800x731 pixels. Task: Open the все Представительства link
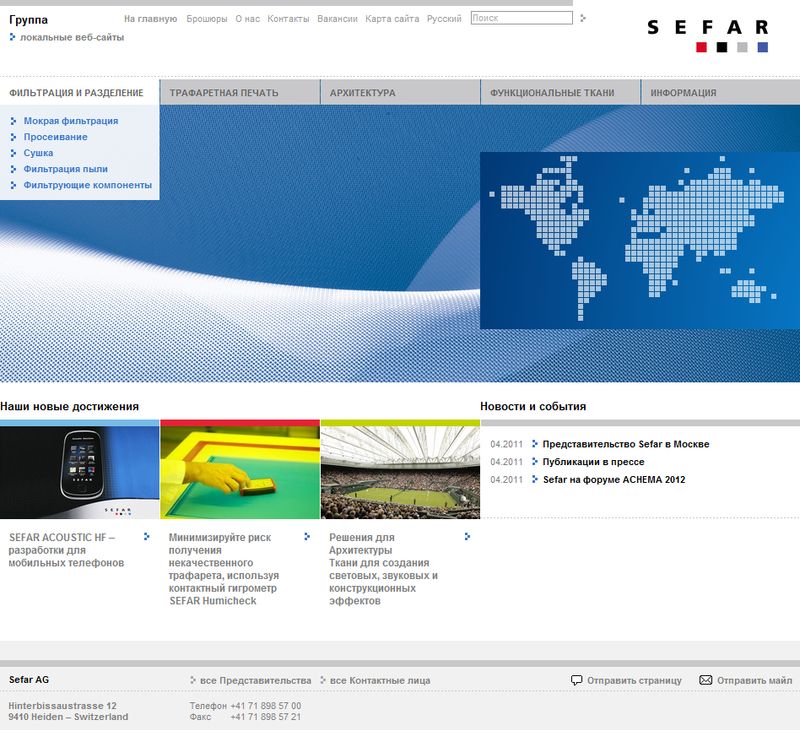(256, 680)
